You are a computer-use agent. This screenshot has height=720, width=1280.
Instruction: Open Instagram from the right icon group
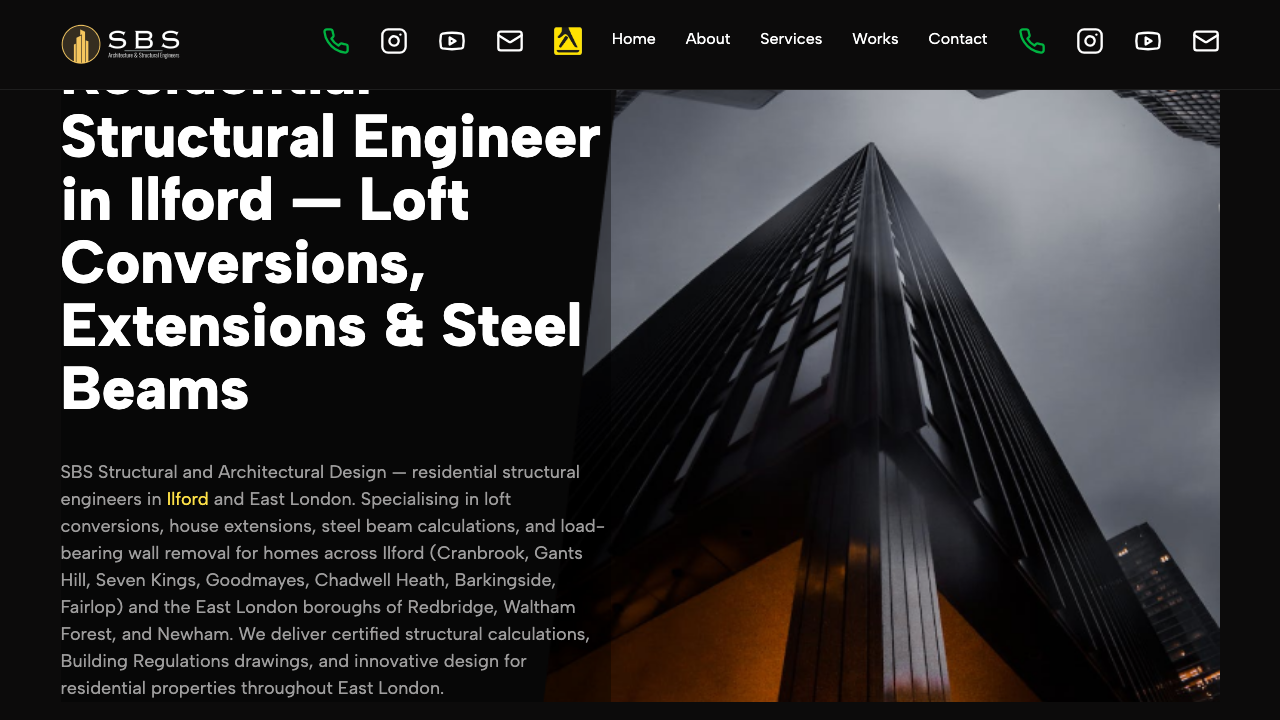point(1089,41)
